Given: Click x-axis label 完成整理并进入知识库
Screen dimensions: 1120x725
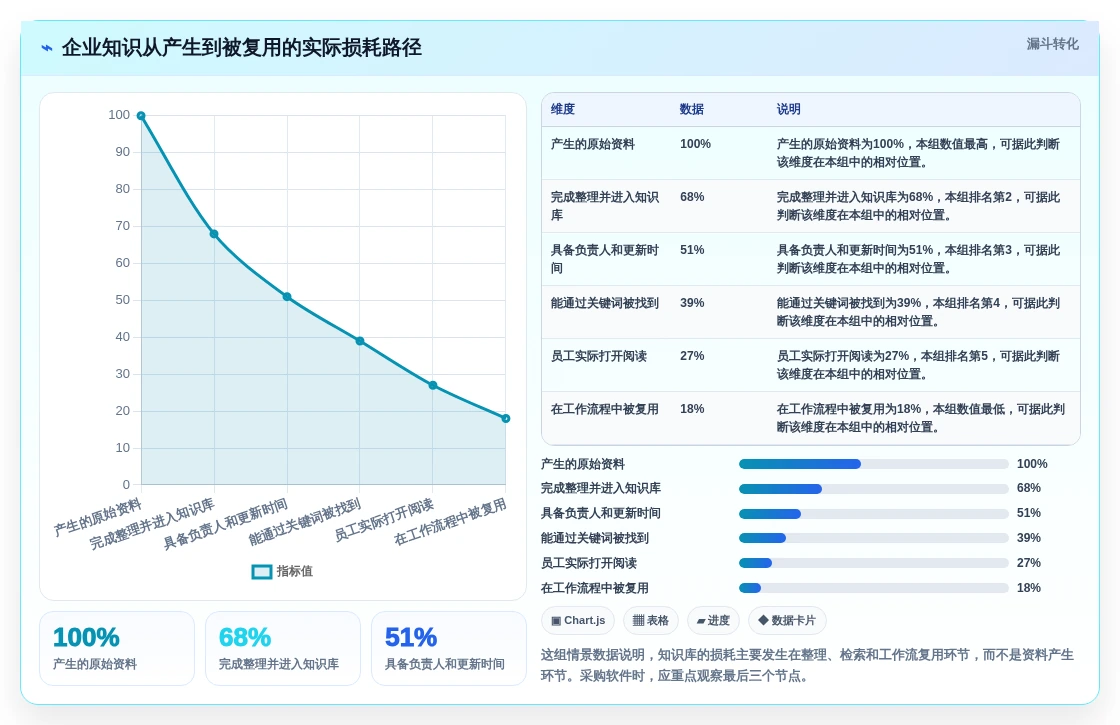Looking at the screenshot, I should pos(152,524).
